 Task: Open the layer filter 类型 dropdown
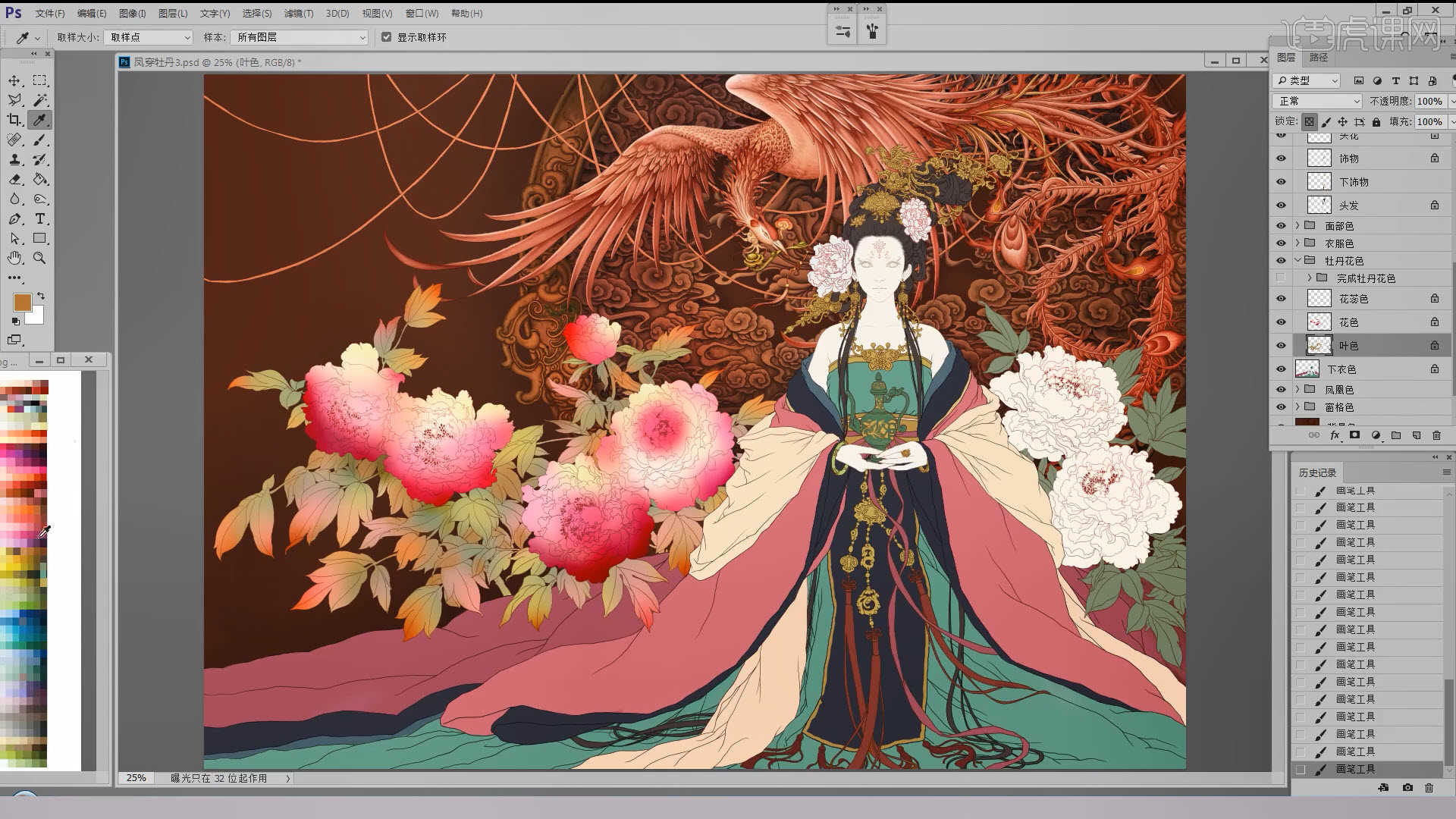tap(1307, 80)
